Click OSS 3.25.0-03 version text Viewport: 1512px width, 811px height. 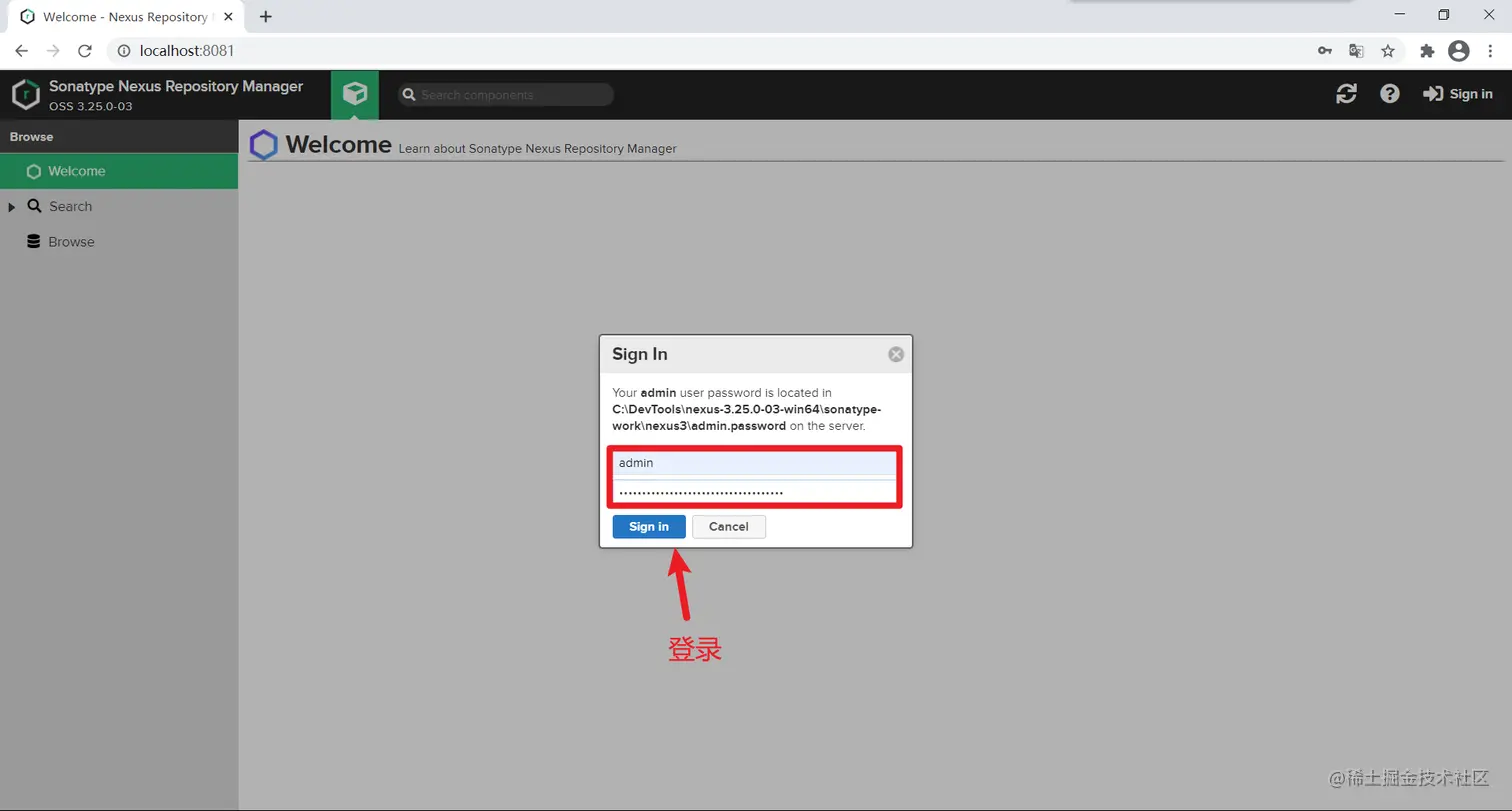91,106
